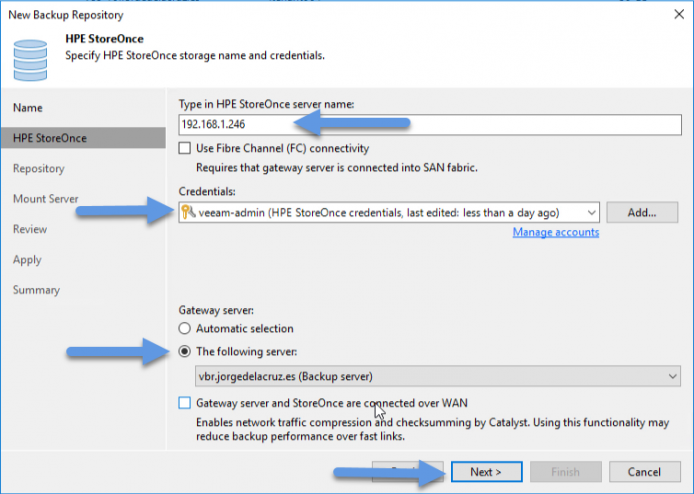Expand the veeam-admin credentials dropdown arrow
The width and height of the screenshot is (694, 494).
[591, 213]
